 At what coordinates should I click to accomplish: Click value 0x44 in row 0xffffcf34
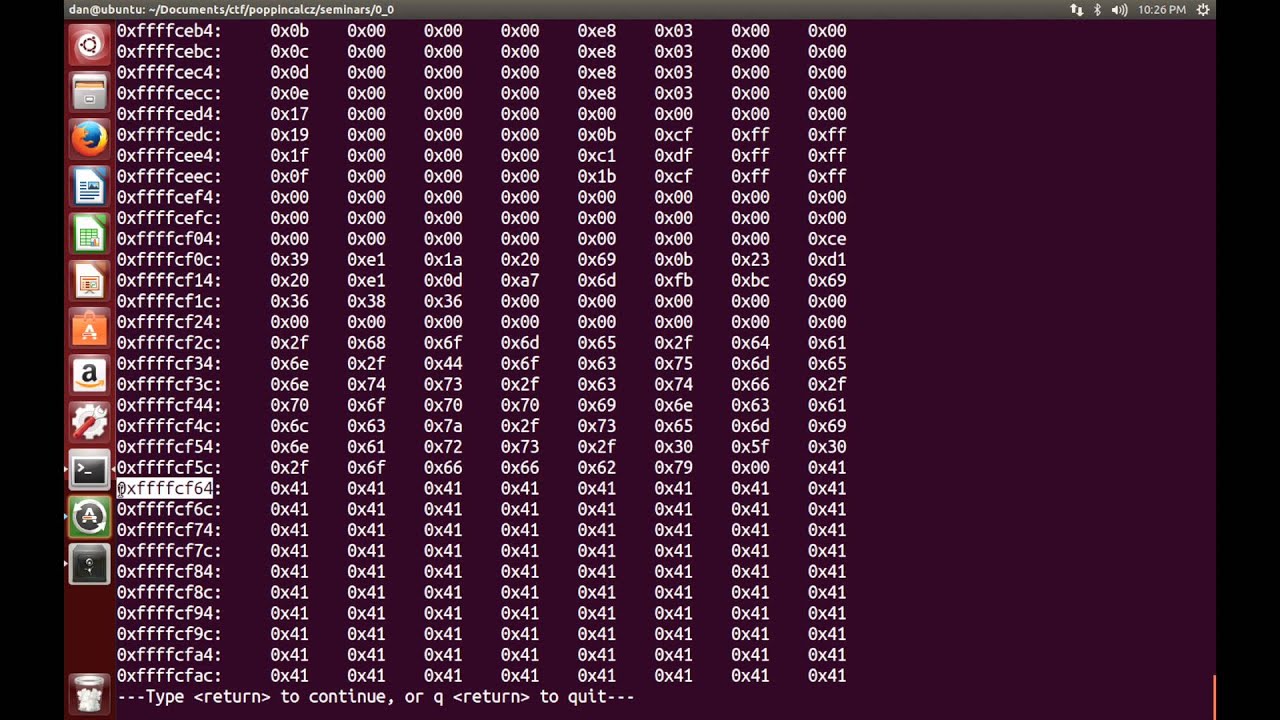pyautogui.click(x=443, y=364)
